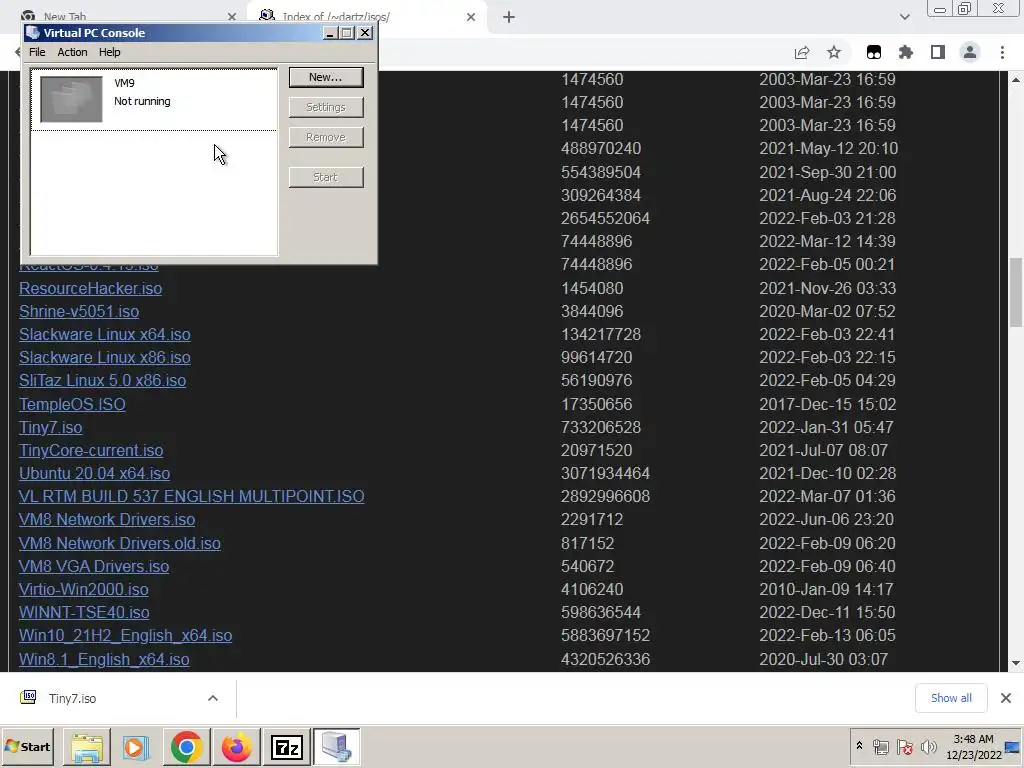
Task: Open VM8 VGA Drivers.iso link
Action: coord(94,566)
